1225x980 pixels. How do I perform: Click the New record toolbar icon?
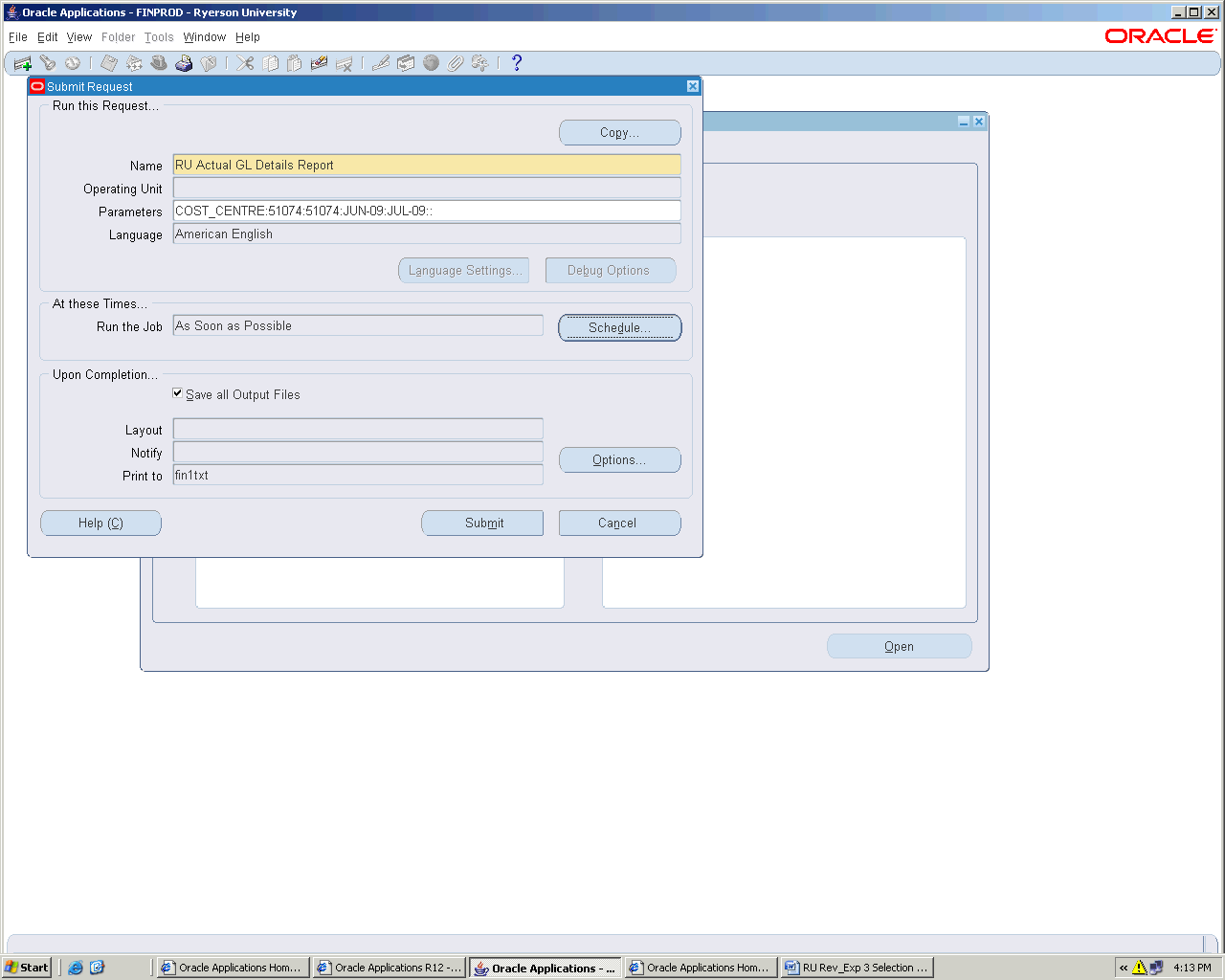tap(23, 63)
